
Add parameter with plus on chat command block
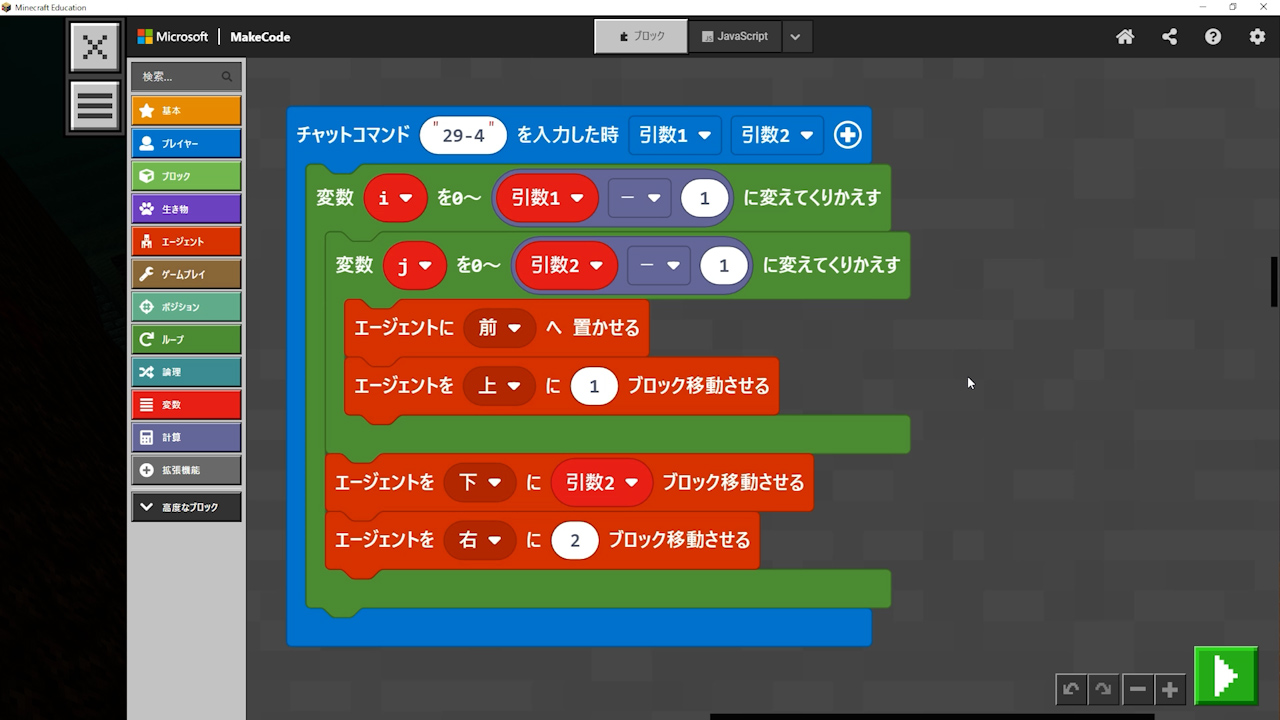(847, 135)
